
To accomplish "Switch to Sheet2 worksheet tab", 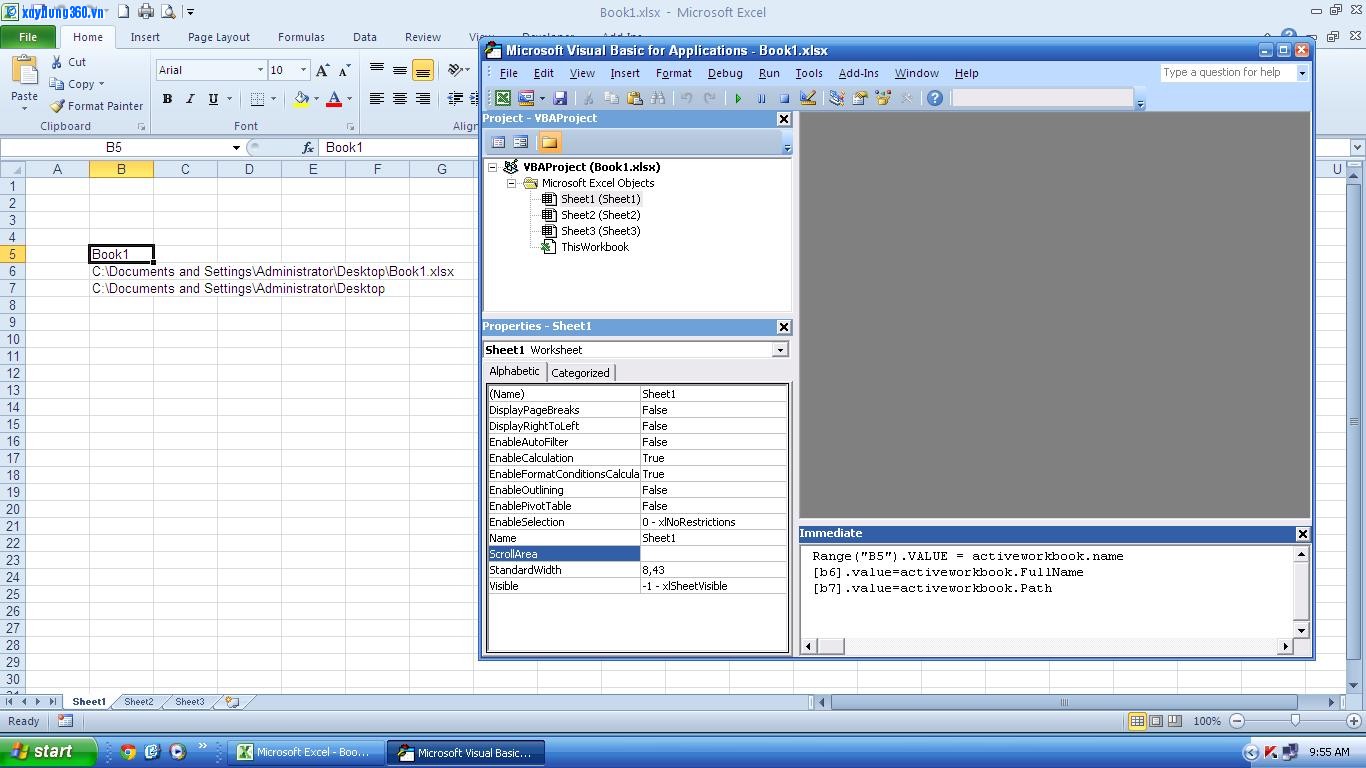I will pos(139,702).
